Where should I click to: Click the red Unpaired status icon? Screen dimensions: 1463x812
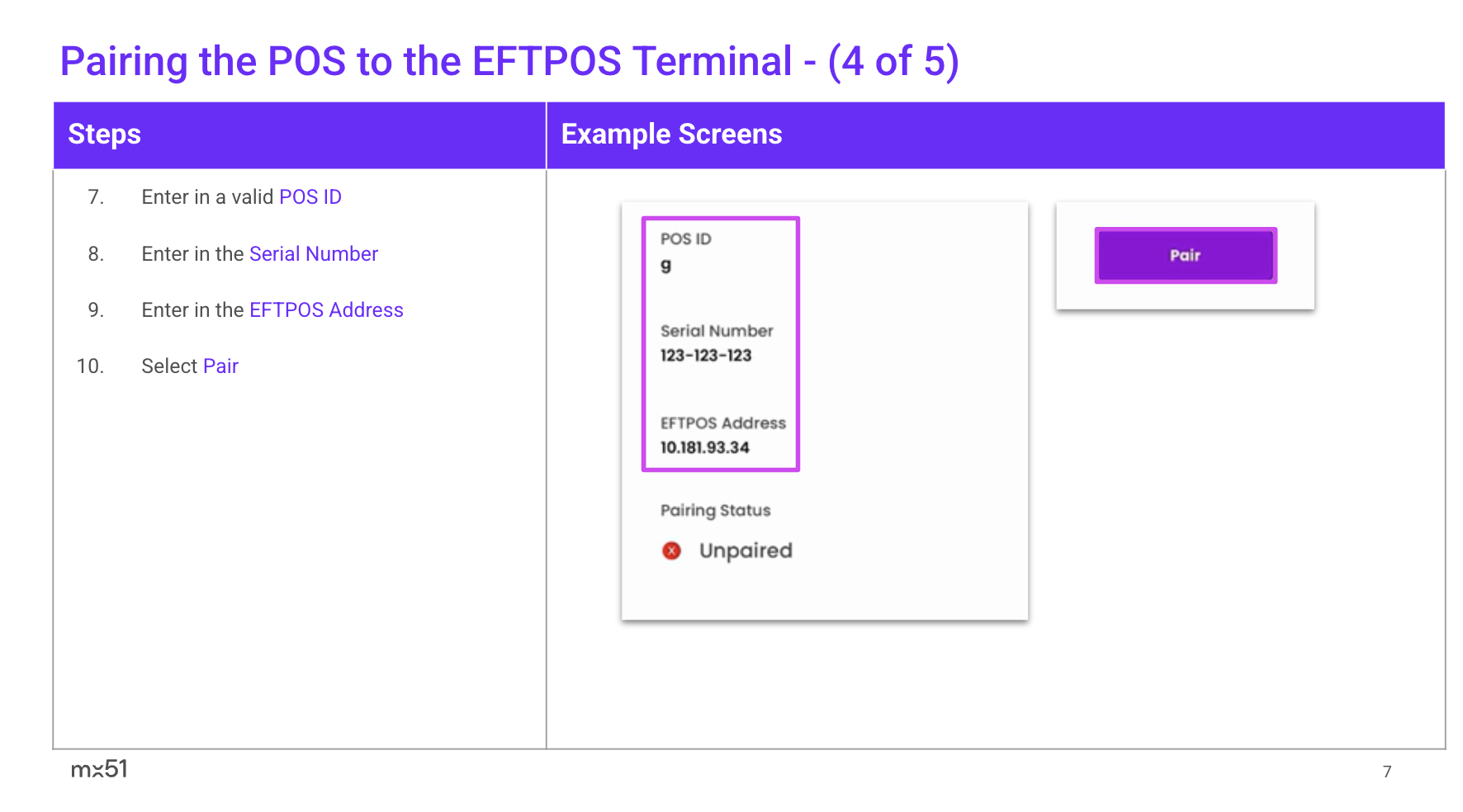coord(672,550)
